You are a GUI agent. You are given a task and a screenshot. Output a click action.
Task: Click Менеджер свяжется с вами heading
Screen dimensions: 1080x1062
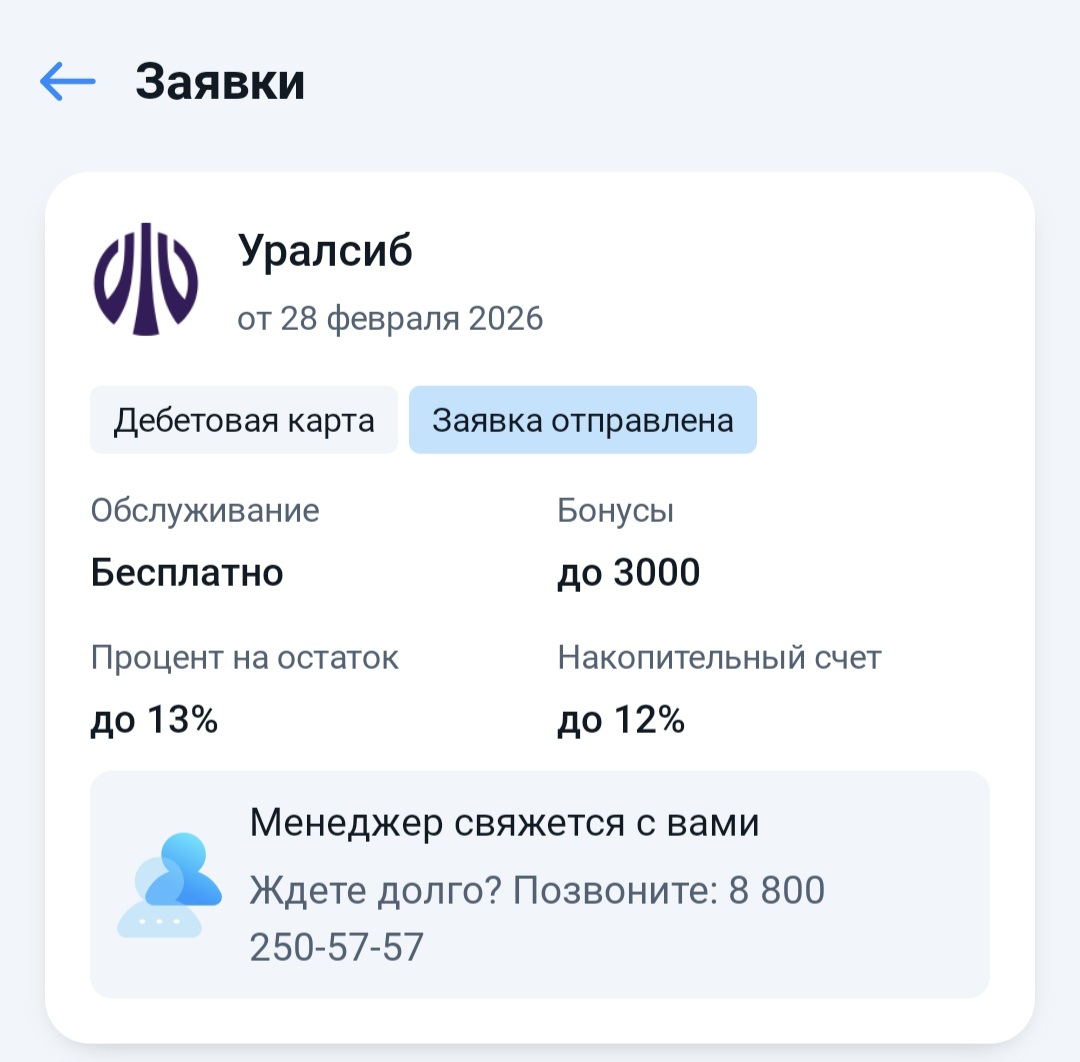coord(504,823)
